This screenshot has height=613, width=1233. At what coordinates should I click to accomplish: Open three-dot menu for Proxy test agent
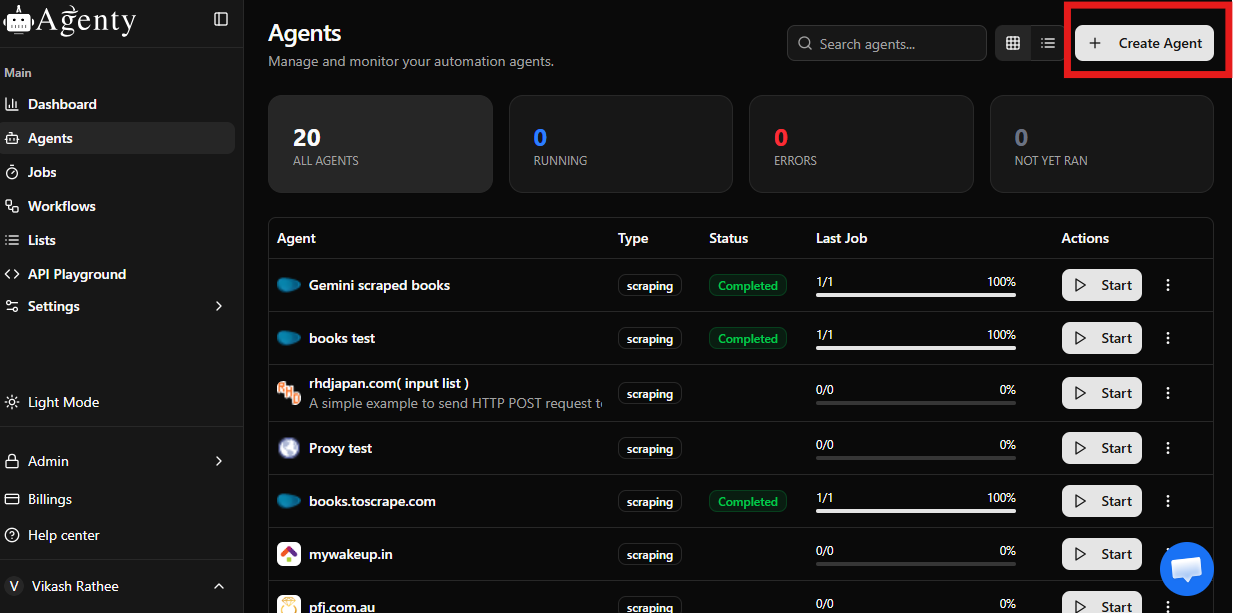pos(1167,448)
